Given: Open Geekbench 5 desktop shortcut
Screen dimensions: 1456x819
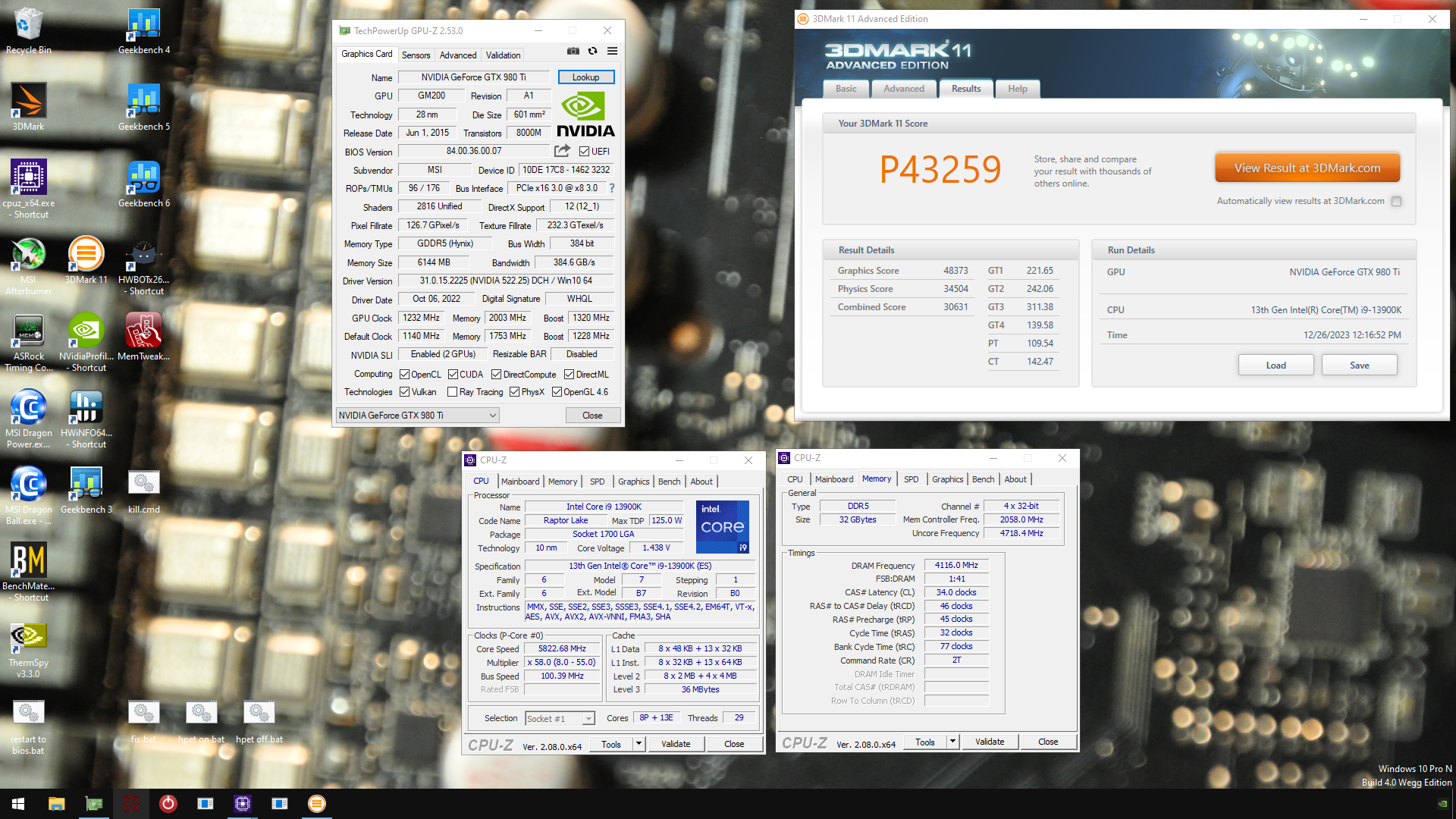Looking at the screenshot, I should pyautogui.click(x=144, y=107).
